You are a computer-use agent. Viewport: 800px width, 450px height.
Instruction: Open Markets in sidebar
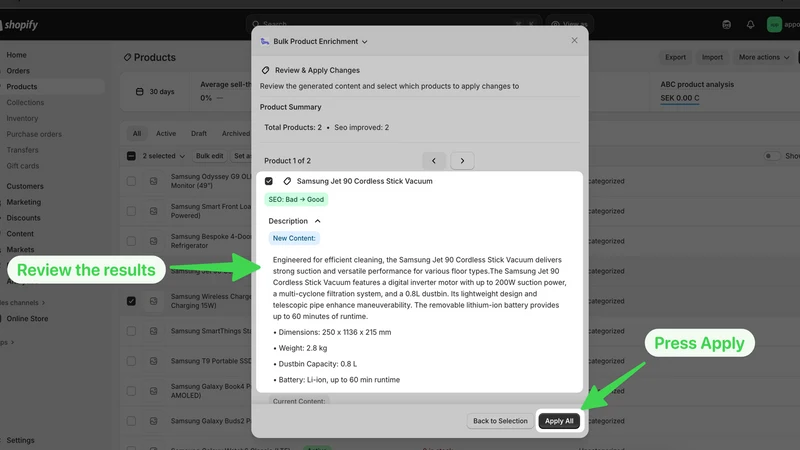pyautogui.click(x=20, y=249)
